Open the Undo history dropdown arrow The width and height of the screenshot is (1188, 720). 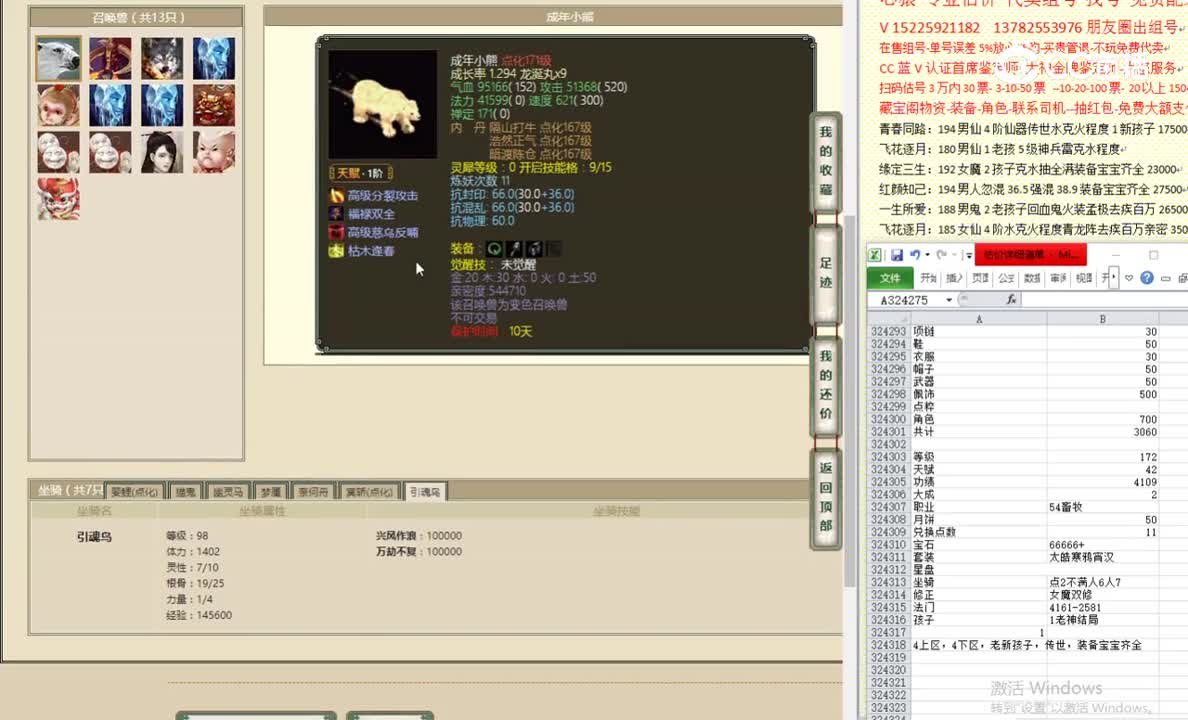pos(927,253)
